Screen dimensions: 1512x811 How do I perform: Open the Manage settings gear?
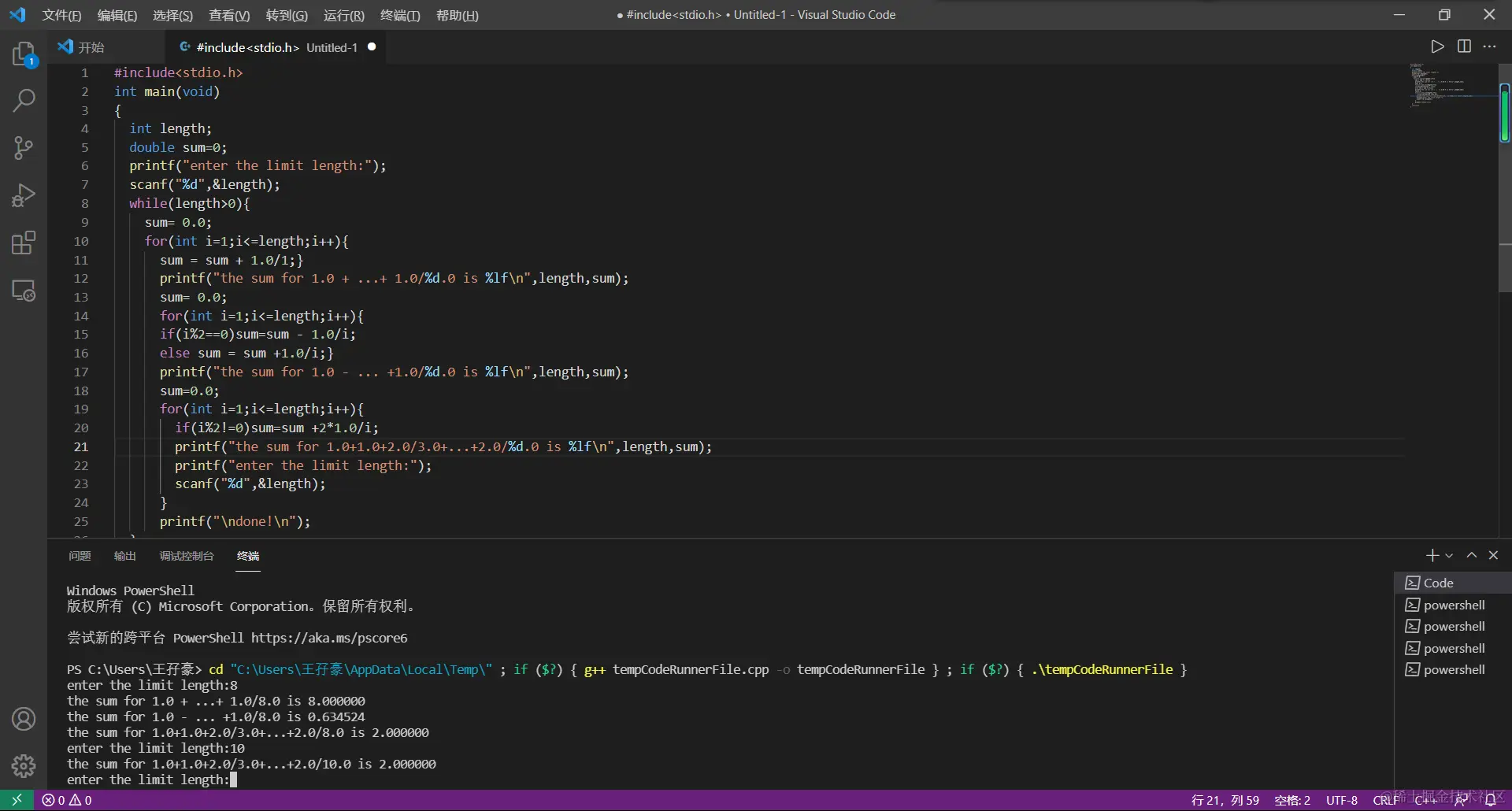tap(24, 765)
